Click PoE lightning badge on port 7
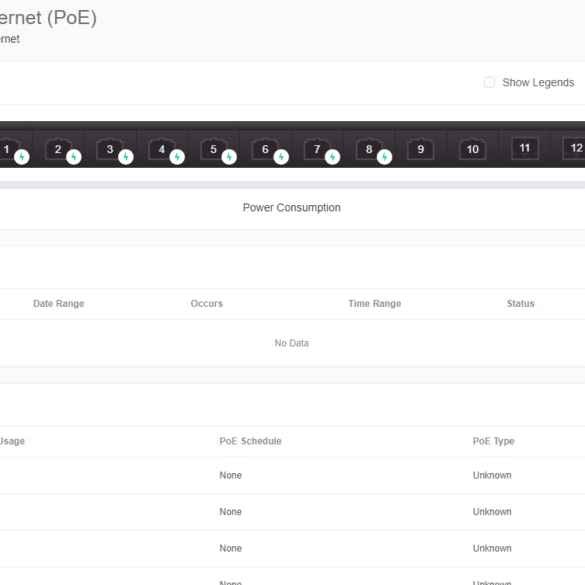Viewport: 585px width, 585px height. [332, 157]
